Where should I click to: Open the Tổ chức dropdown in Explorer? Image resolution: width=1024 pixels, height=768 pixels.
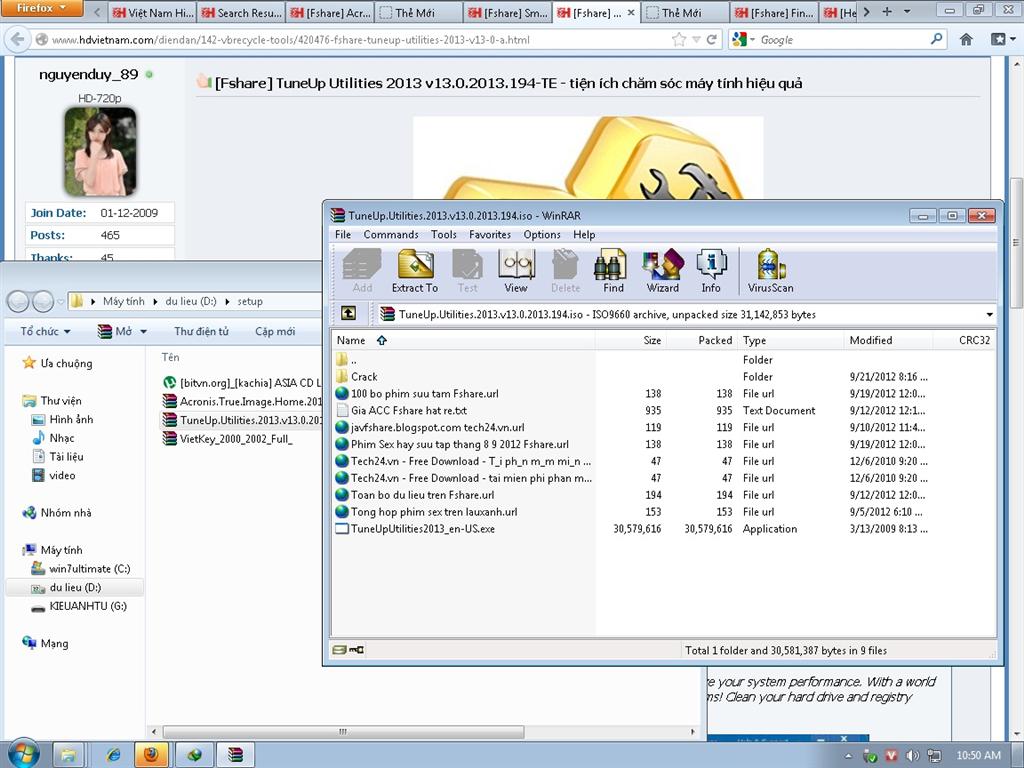pyautogui.click(x=46, y=331)
